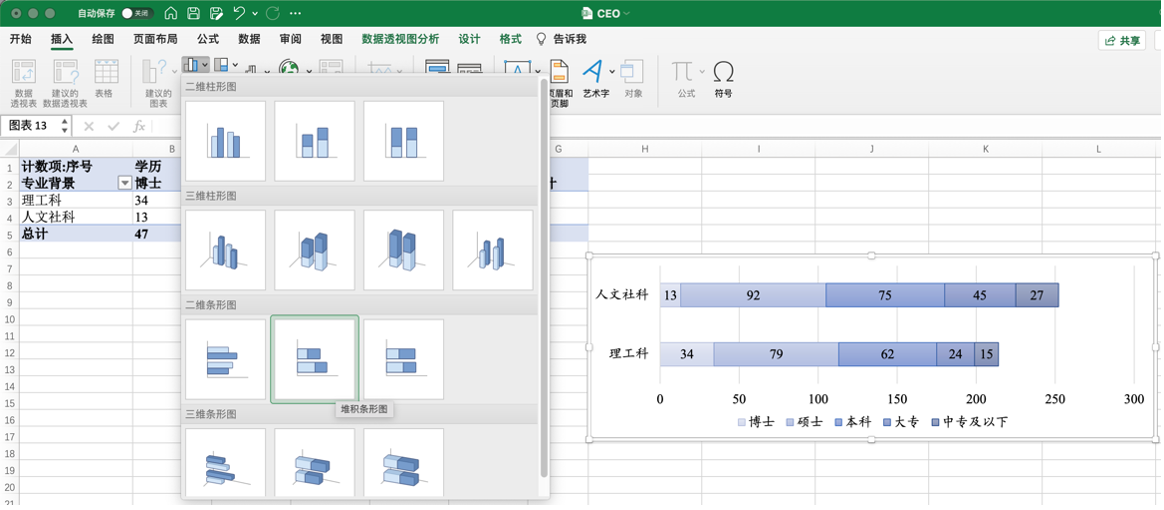Open the 专业背景 filter dropdown

coord(125,183)
